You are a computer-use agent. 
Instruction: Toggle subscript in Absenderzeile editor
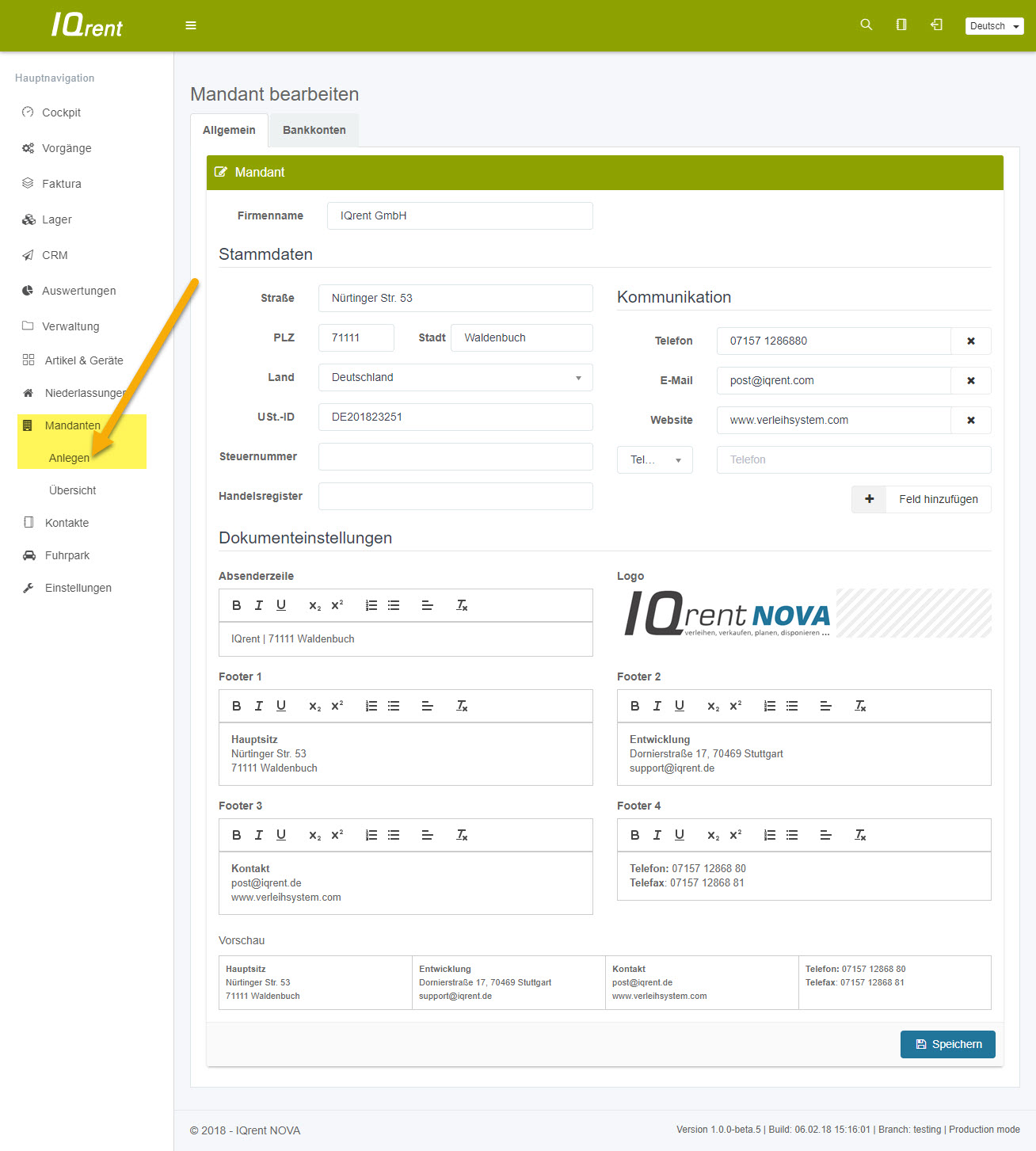click(x=315, y=605)
